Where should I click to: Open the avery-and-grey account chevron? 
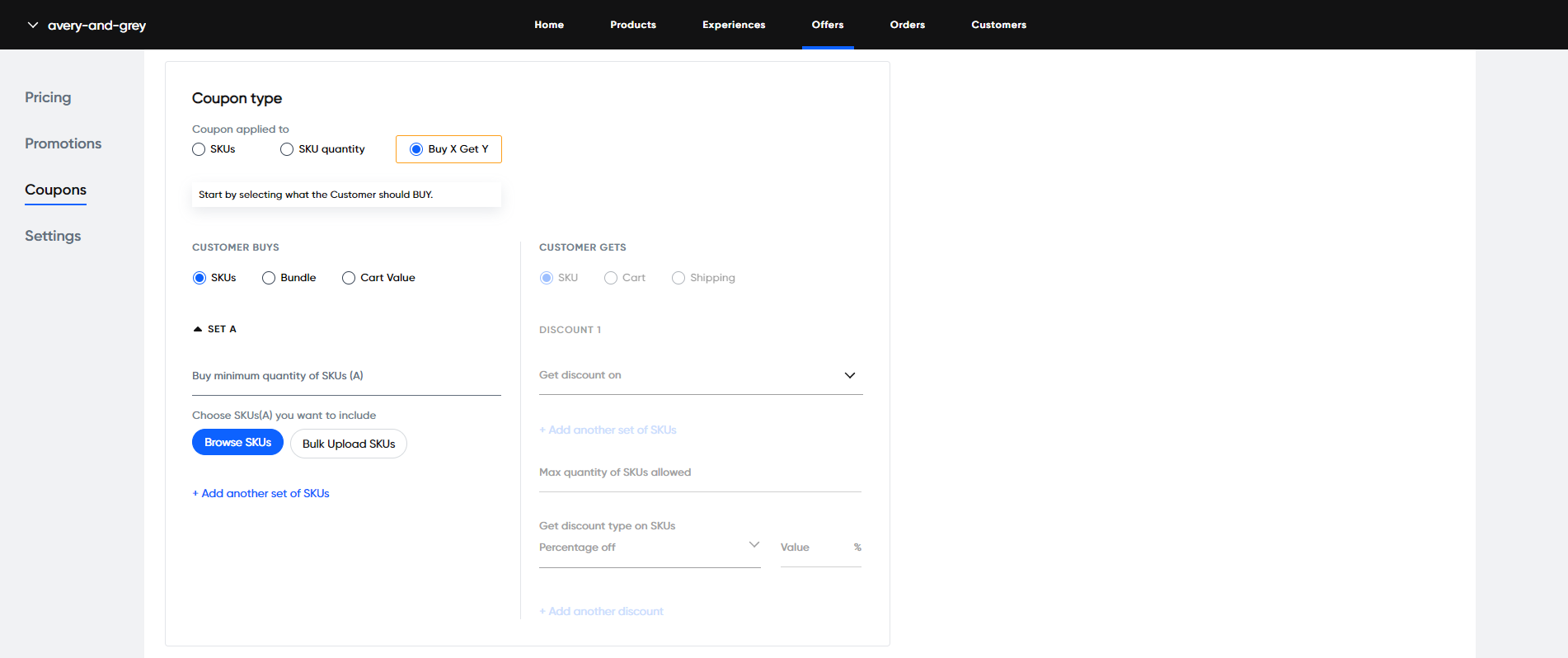[33, 25]
